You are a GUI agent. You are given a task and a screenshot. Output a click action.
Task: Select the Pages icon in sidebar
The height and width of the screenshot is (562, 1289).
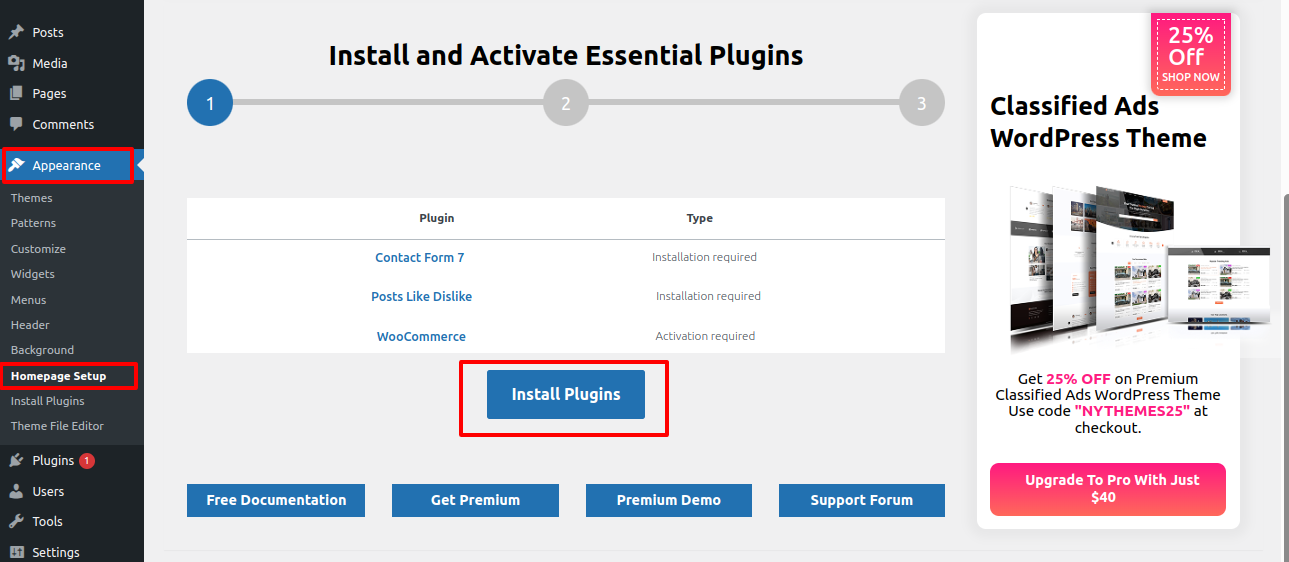click(16, 93)
